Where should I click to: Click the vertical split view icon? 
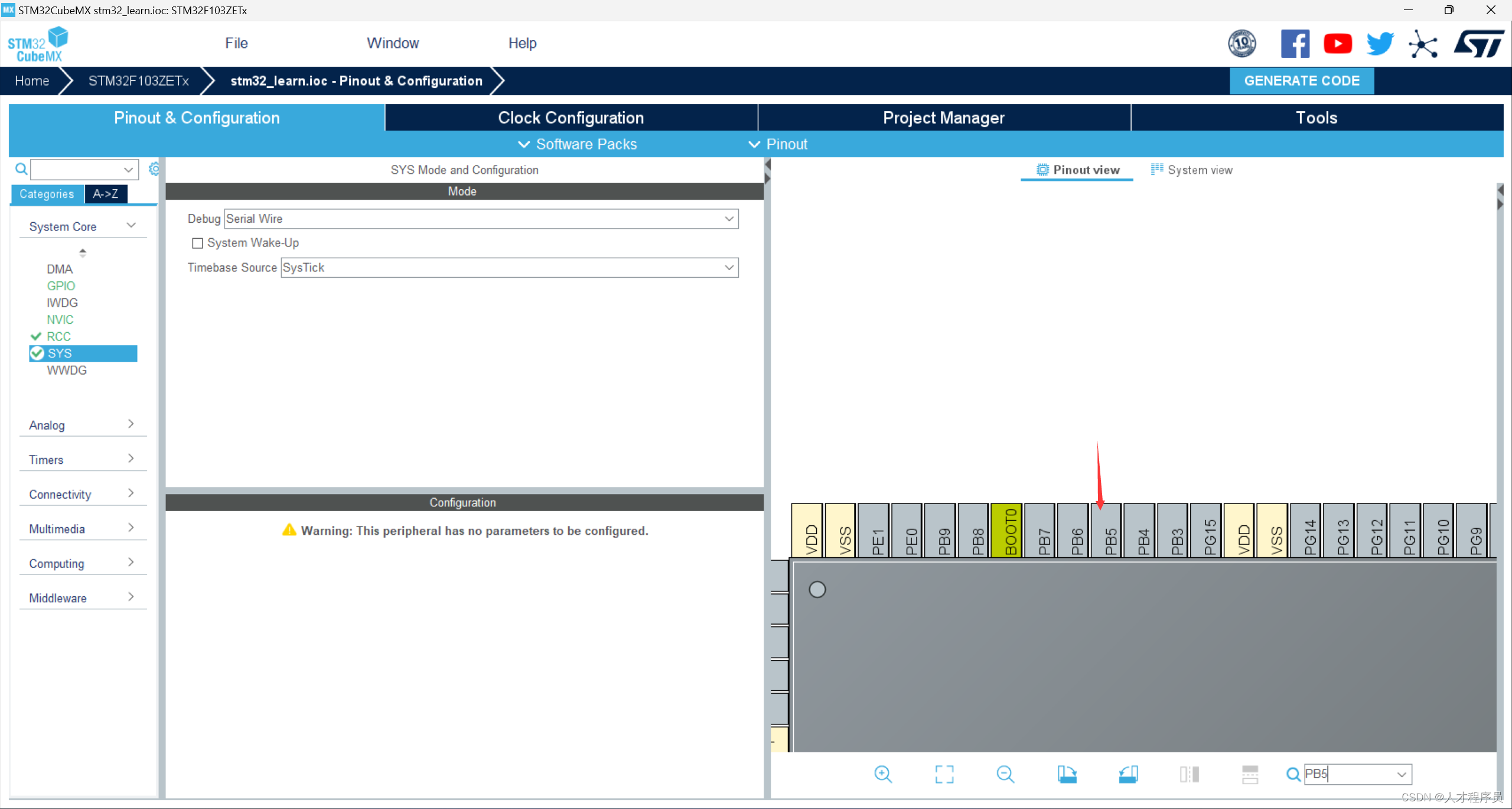point(1189,774)
